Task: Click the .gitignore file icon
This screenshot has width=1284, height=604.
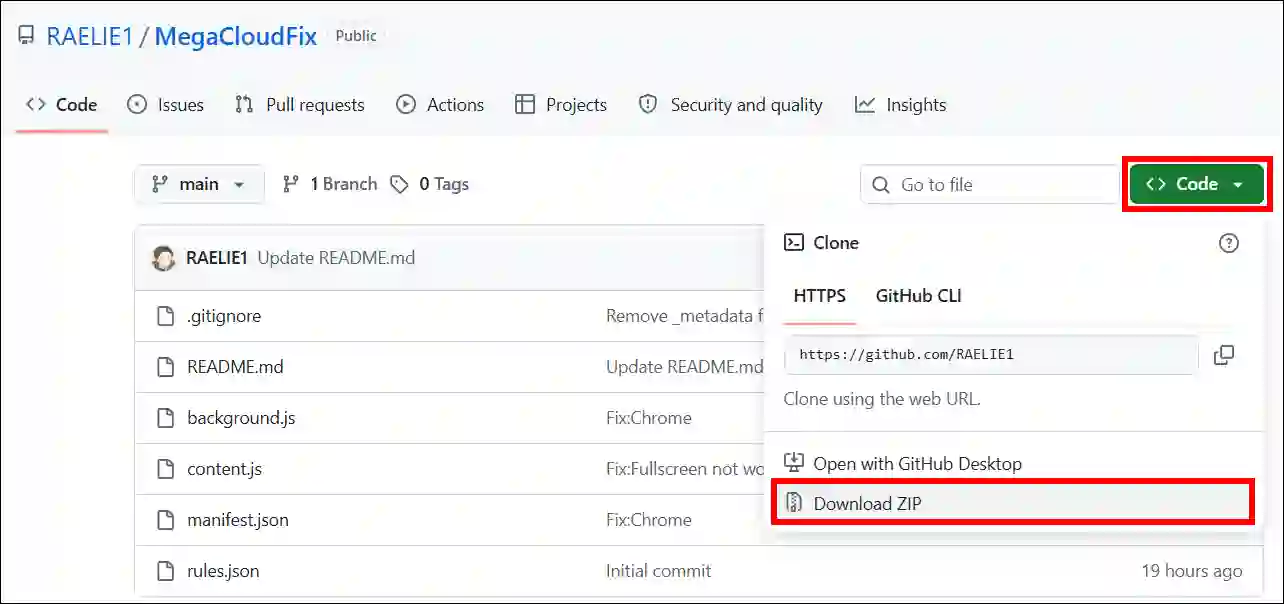Action: coord(166,314)
